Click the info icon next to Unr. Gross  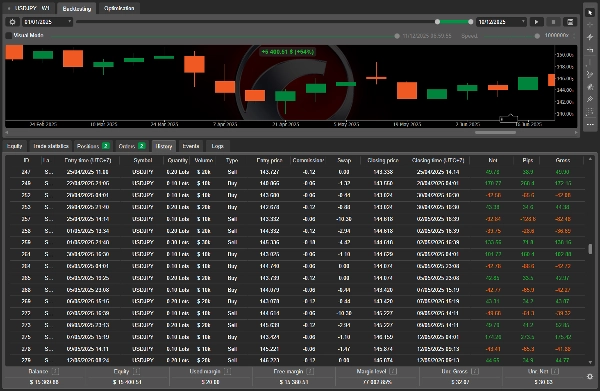474,371
